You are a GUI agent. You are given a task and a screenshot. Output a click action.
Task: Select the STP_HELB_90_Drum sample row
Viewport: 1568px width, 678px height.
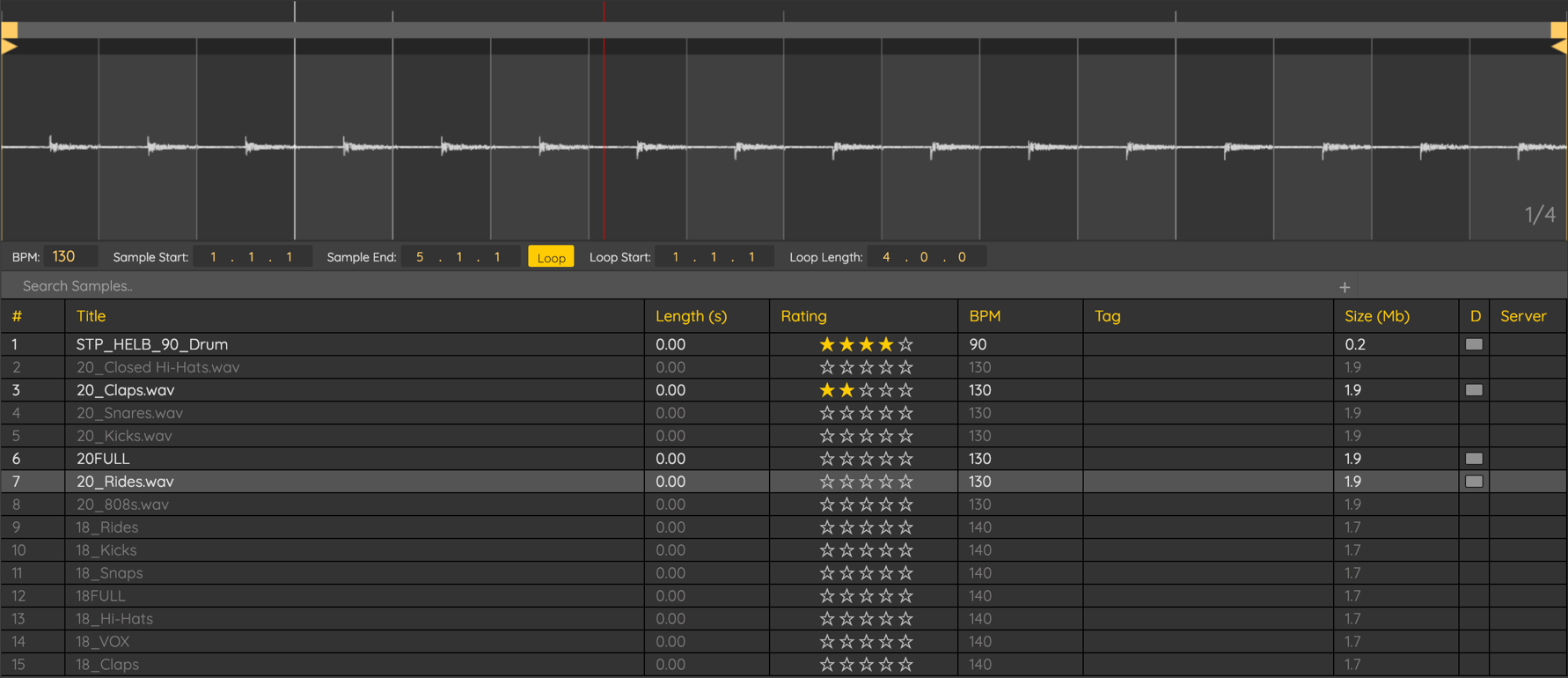pyautogui.click(x=783, y=344)
